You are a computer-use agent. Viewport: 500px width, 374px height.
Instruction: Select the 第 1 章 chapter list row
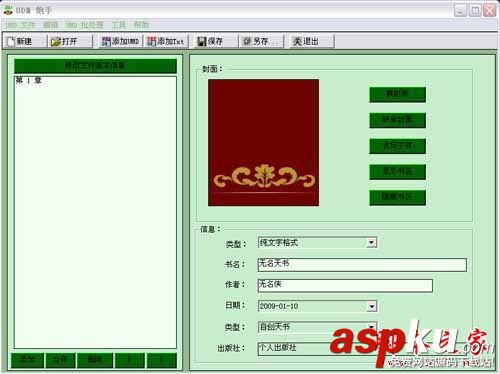[95, 80]
